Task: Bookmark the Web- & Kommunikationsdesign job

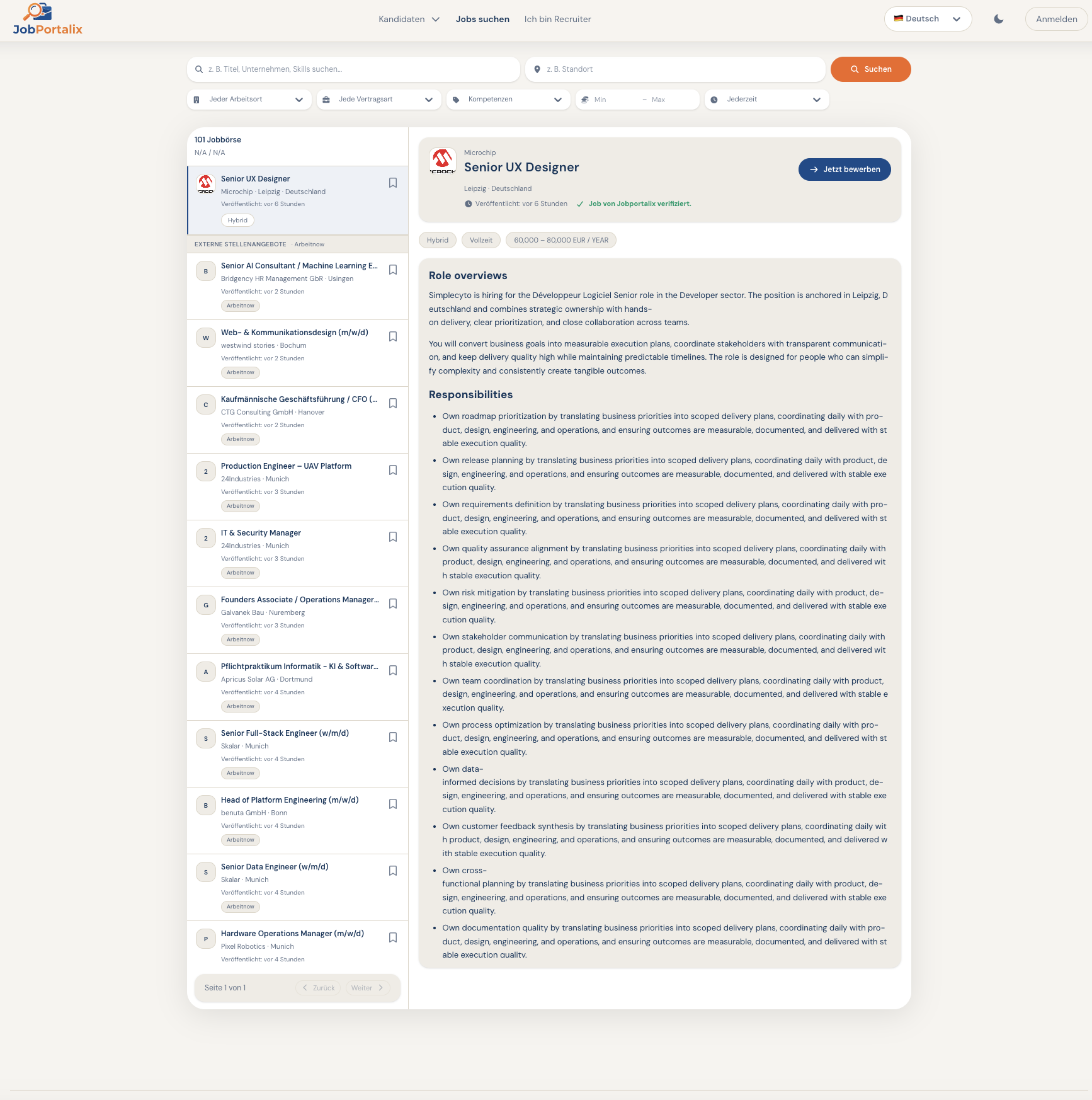Action: 393,336
